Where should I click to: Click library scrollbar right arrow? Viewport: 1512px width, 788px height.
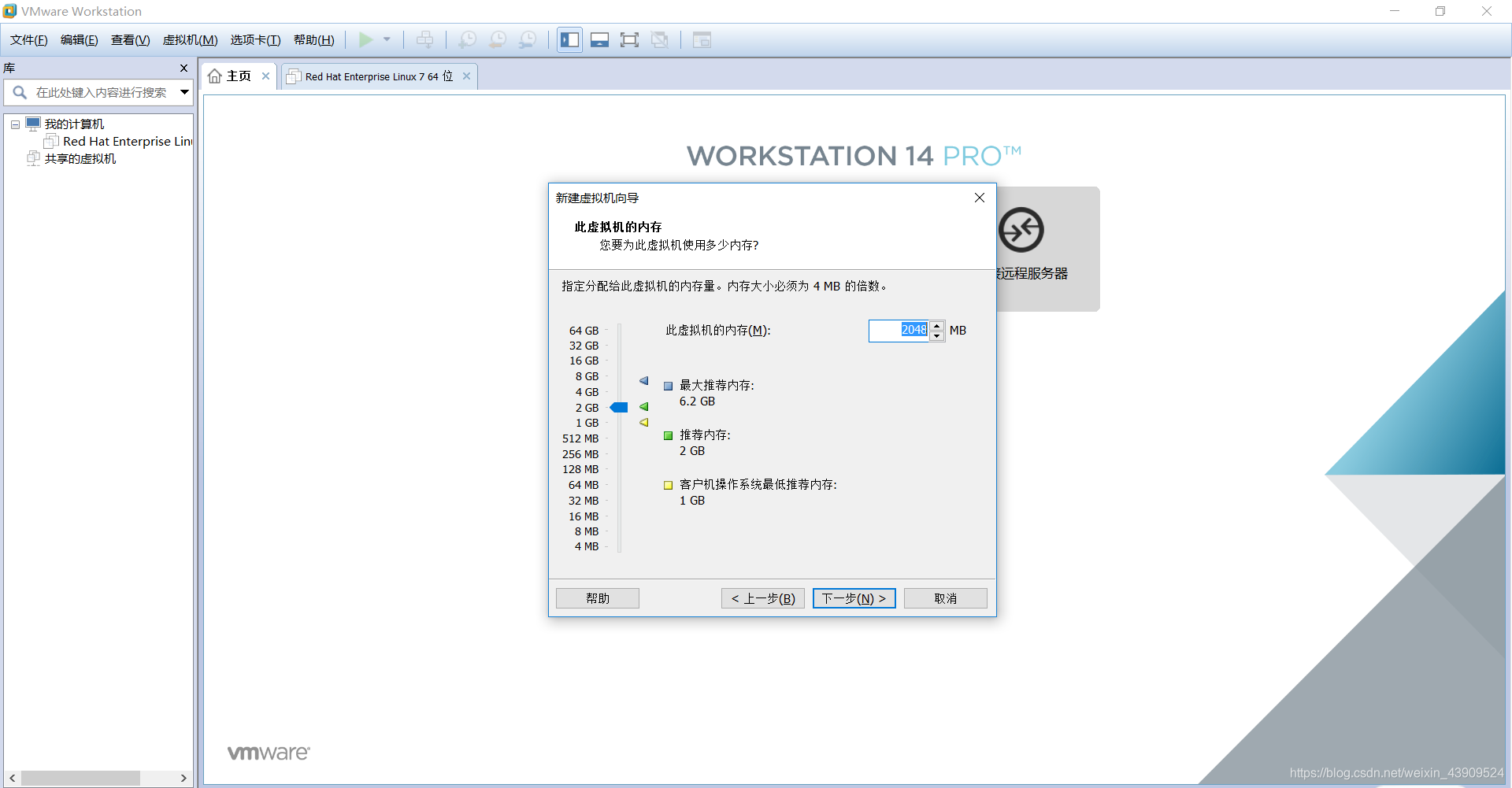(183, 778)
